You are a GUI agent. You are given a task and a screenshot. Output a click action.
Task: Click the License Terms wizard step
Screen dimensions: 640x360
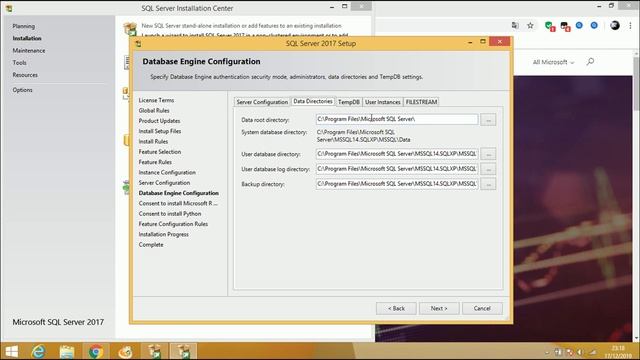pos(156,100)
